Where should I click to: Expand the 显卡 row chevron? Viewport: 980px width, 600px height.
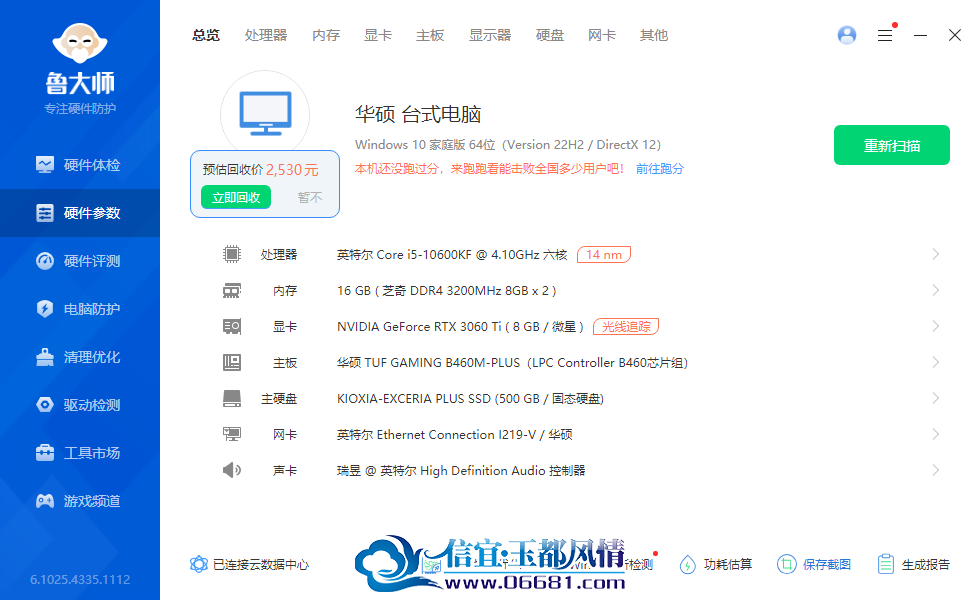pyautogui.click(x=936, y=326)
